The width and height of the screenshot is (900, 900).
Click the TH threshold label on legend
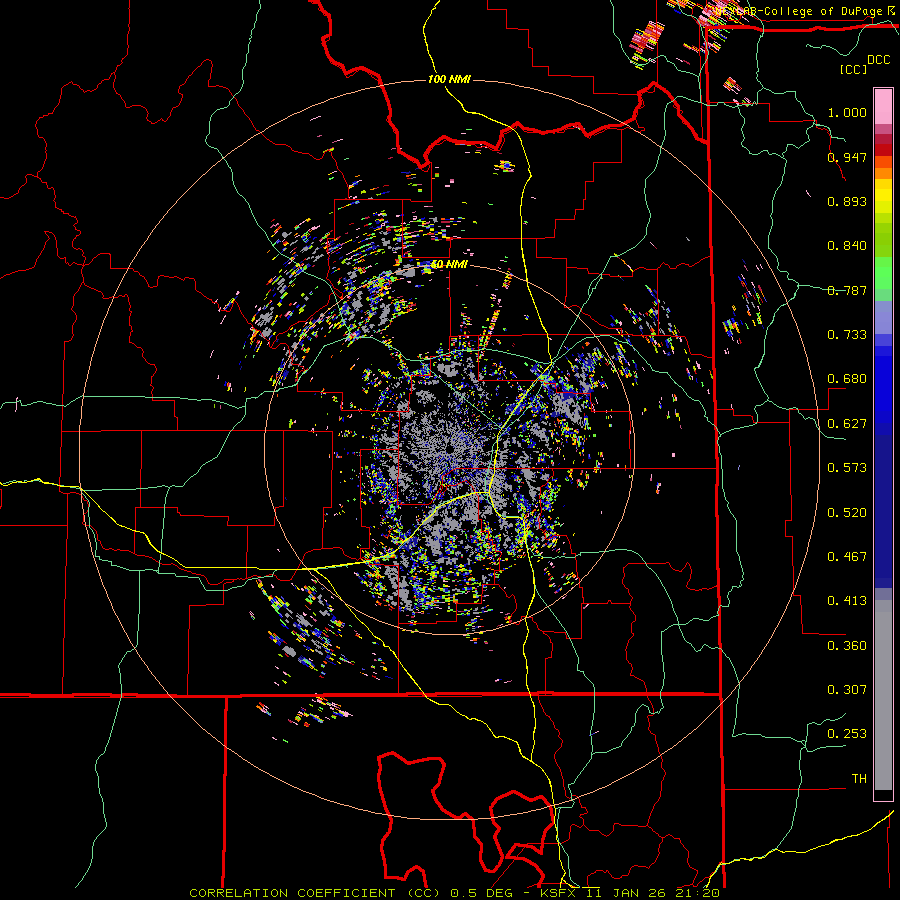pos(859,779)
